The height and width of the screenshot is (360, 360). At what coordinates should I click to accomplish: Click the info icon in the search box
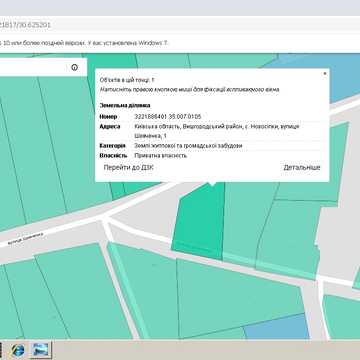click(74, 67)
